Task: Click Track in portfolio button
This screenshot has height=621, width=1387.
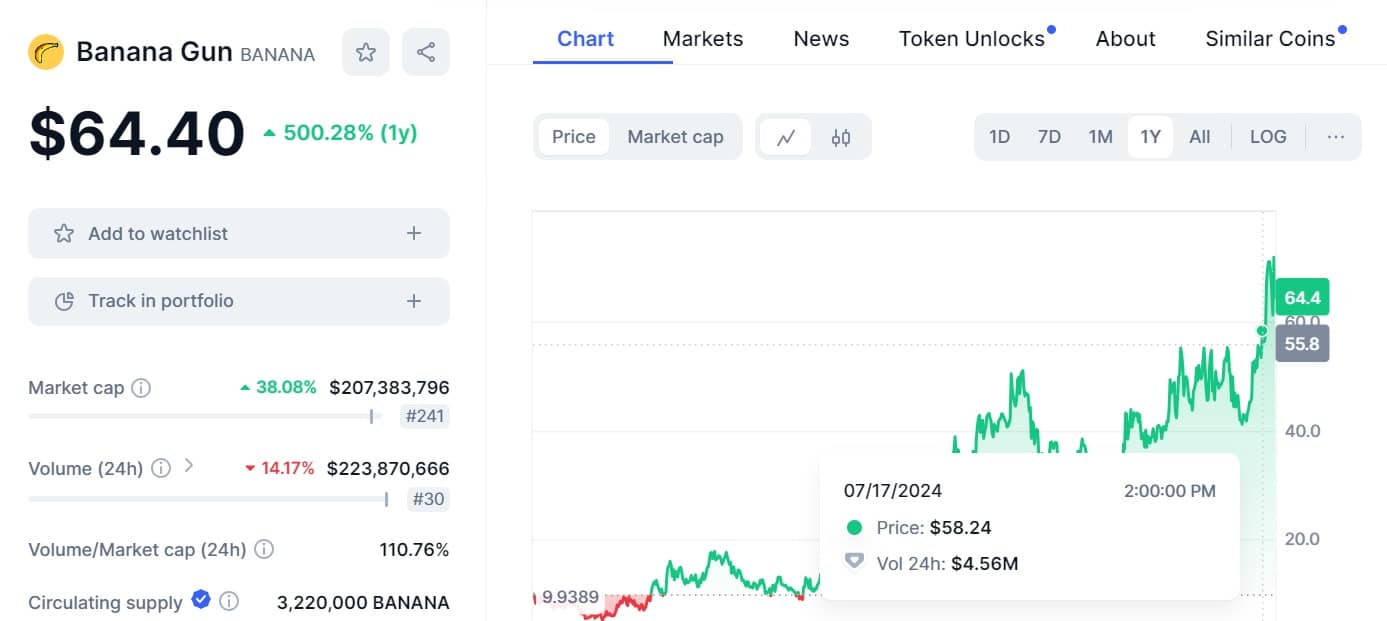Action: [x=239, y=301]
